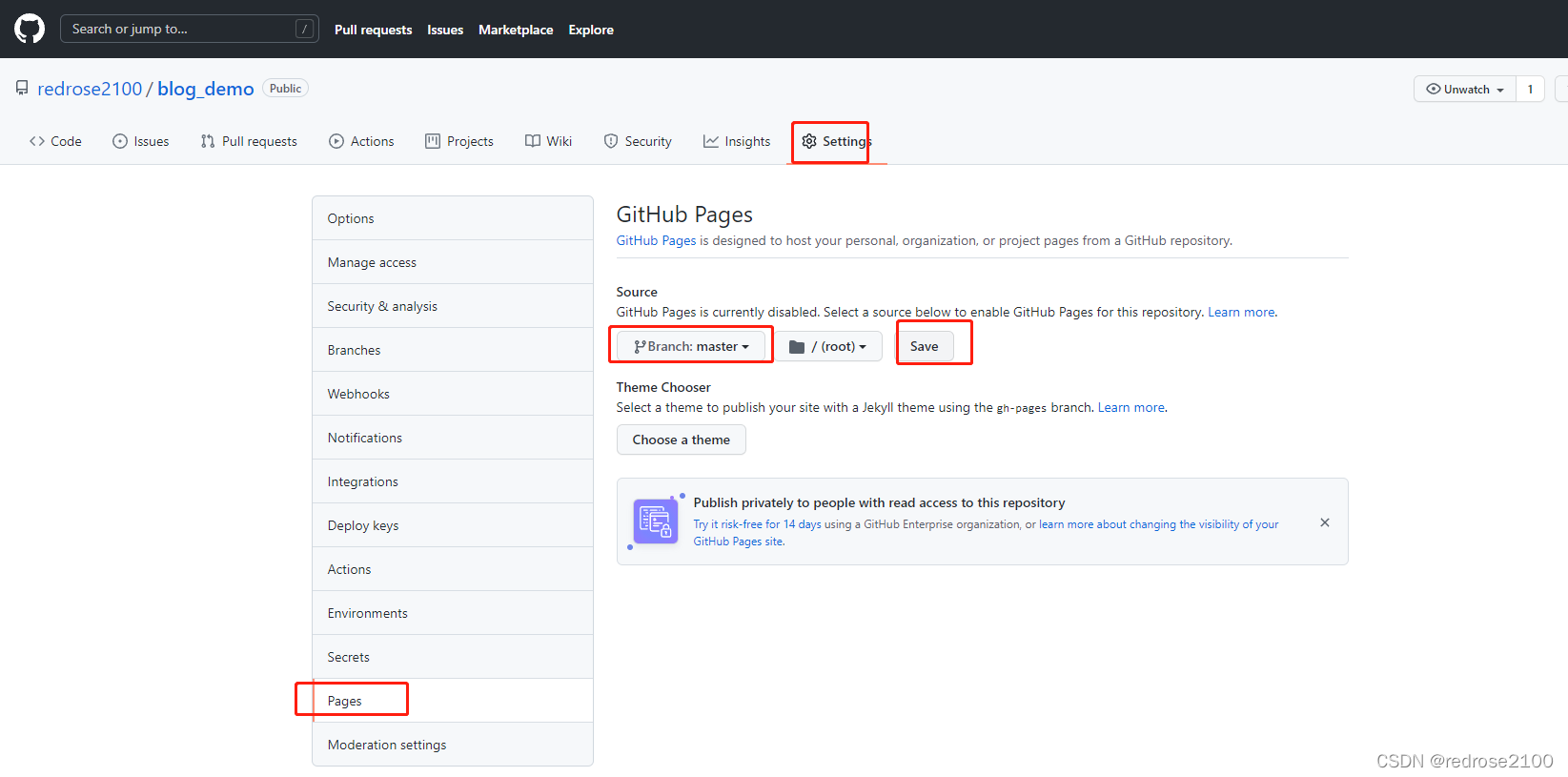The width and height of the screenshot is (1568, 777).
Task: Open Secrets settings page
Action: click(x=453, y=657)
